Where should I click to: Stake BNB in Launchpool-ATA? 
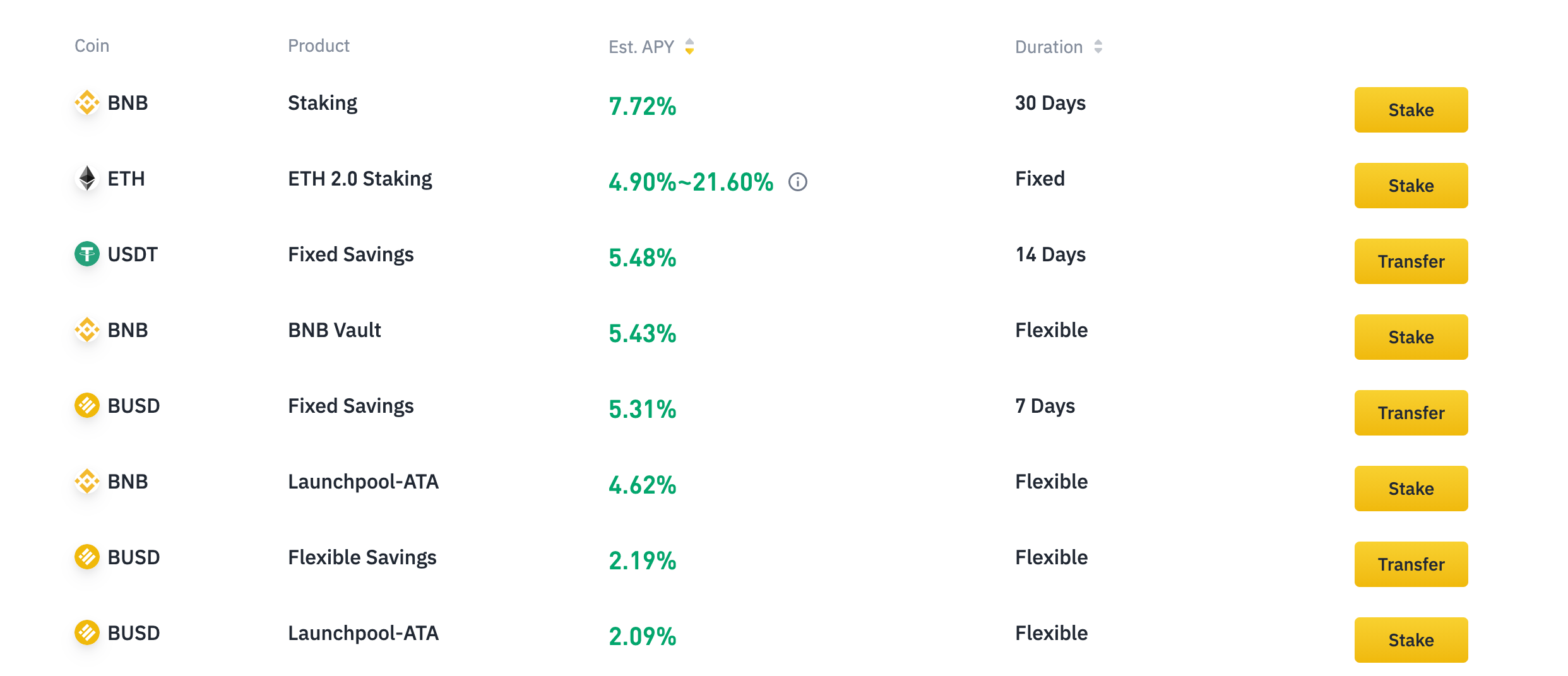[x=1411, y=489]
